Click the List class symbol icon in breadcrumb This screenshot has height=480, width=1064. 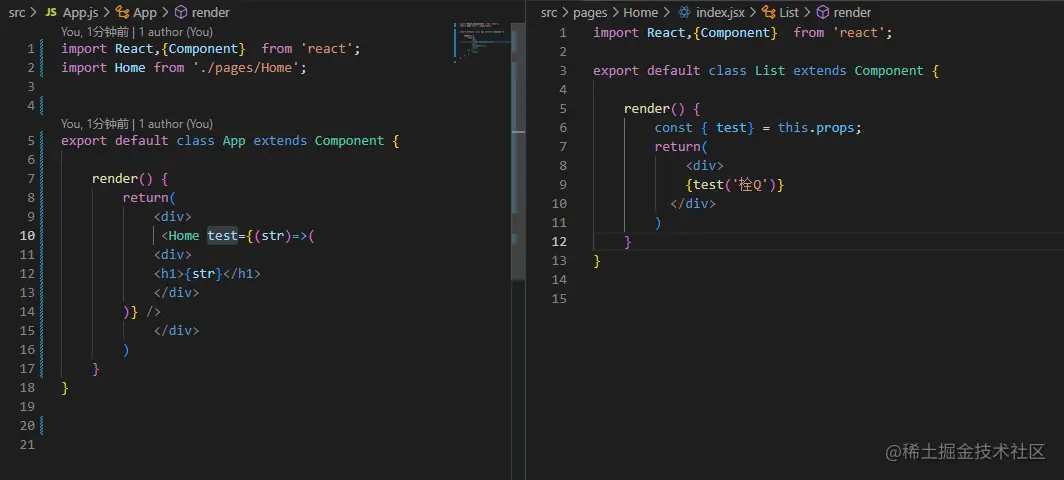[769, 12]
